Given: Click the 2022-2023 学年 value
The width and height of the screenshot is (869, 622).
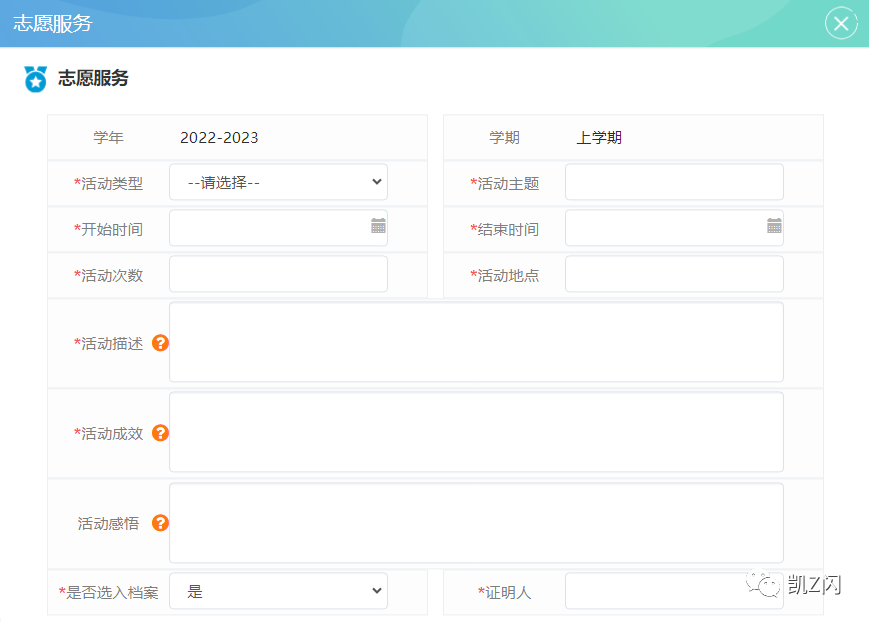Looking at the screenshot, I should [x=219, y=138].
